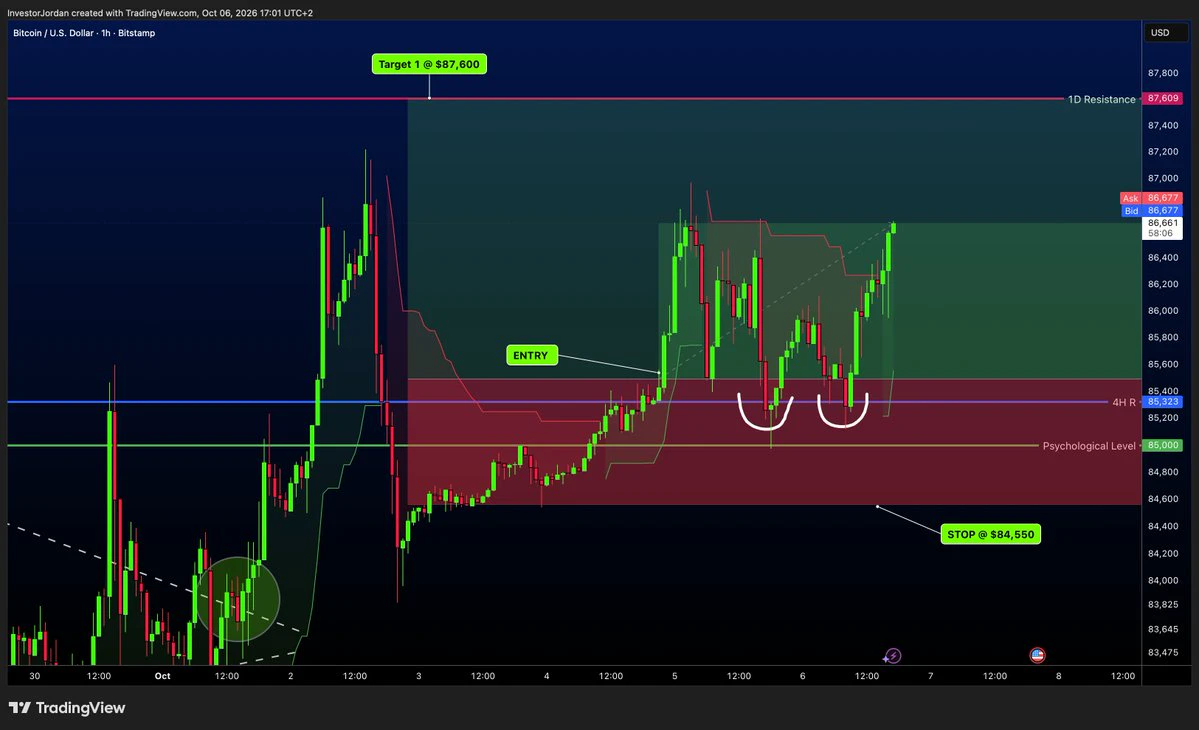Click 87,800 on the price axis
Image resolution: width=1199 pixels, height=730 pixels.
(x=1162, y=73)
